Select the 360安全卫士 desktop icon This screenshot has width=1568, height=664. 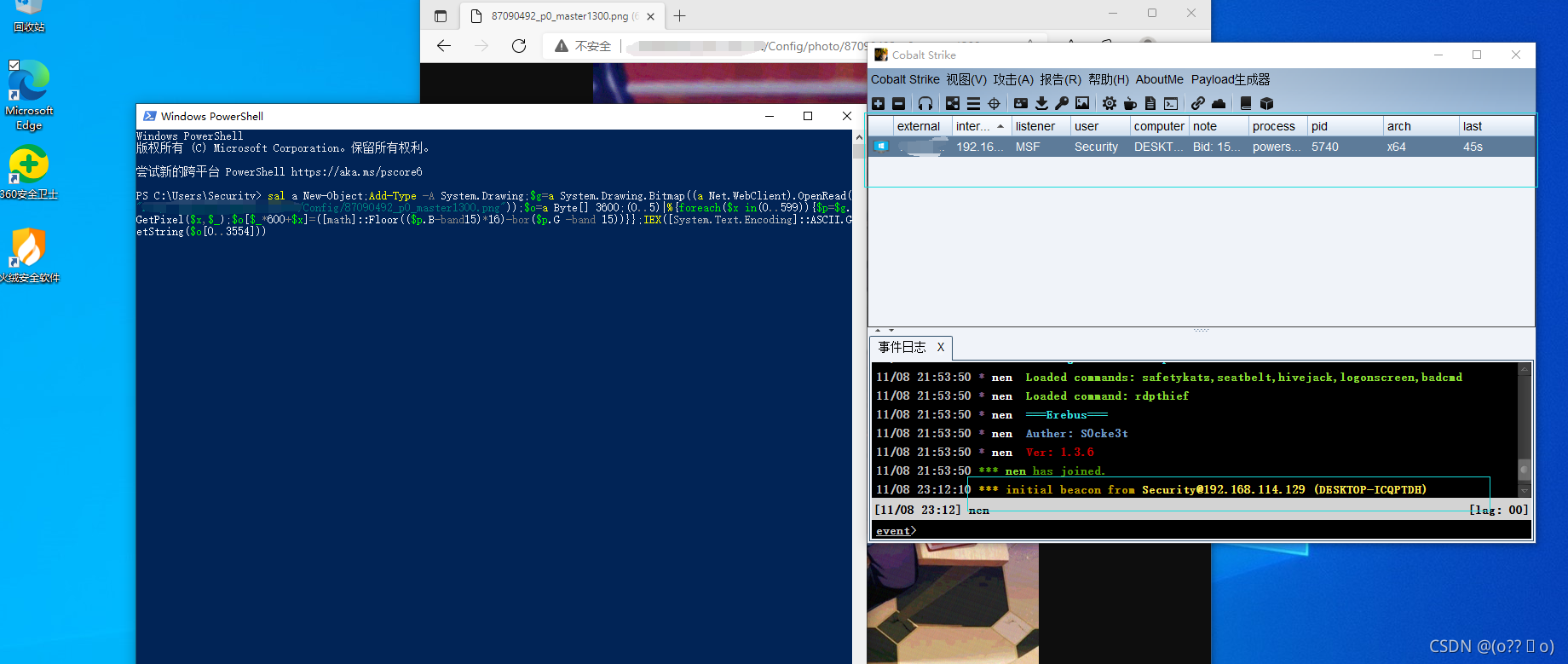(29, 173)
